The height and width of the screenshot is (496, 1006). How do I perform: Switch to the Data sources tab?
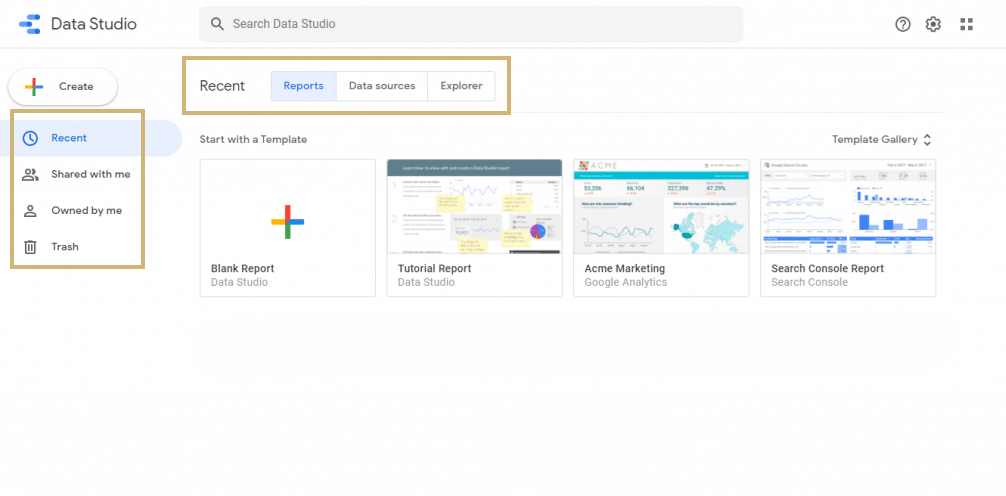point(382,86)
